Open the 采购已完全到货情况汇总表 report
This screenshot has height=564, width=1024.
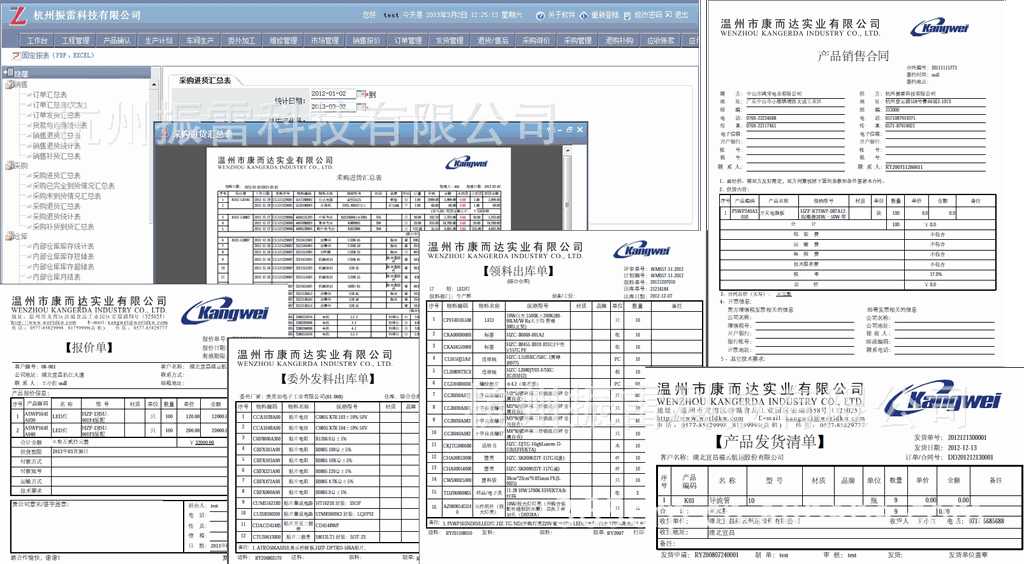[74, 186]
